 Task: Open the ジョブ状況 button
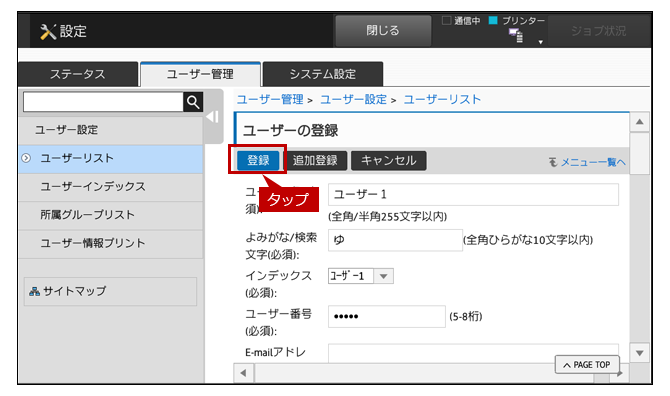pos(598,31)
